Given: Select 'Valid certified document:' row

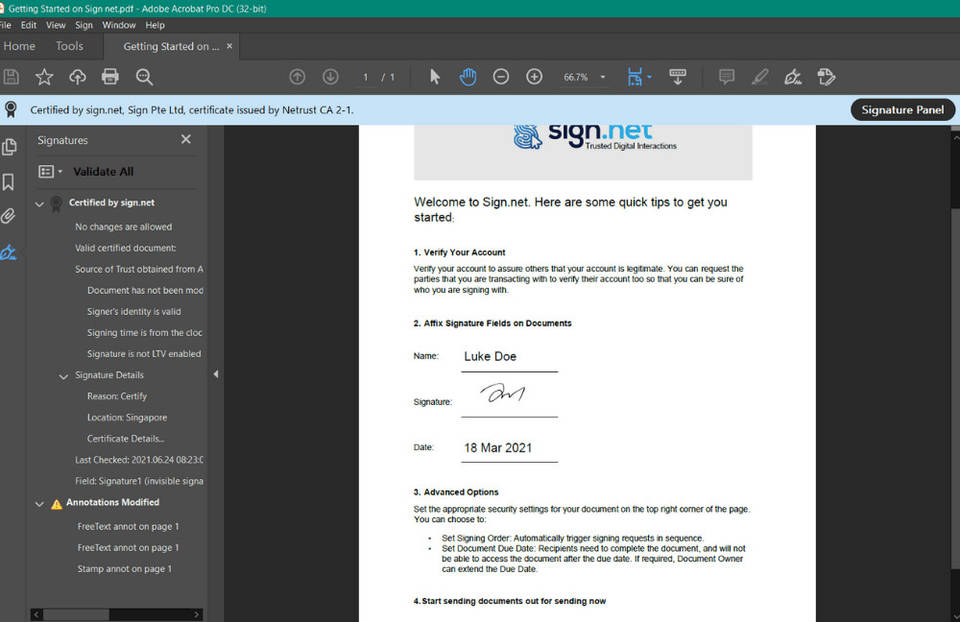Looking at the screenshot, I should pos(126,248).
